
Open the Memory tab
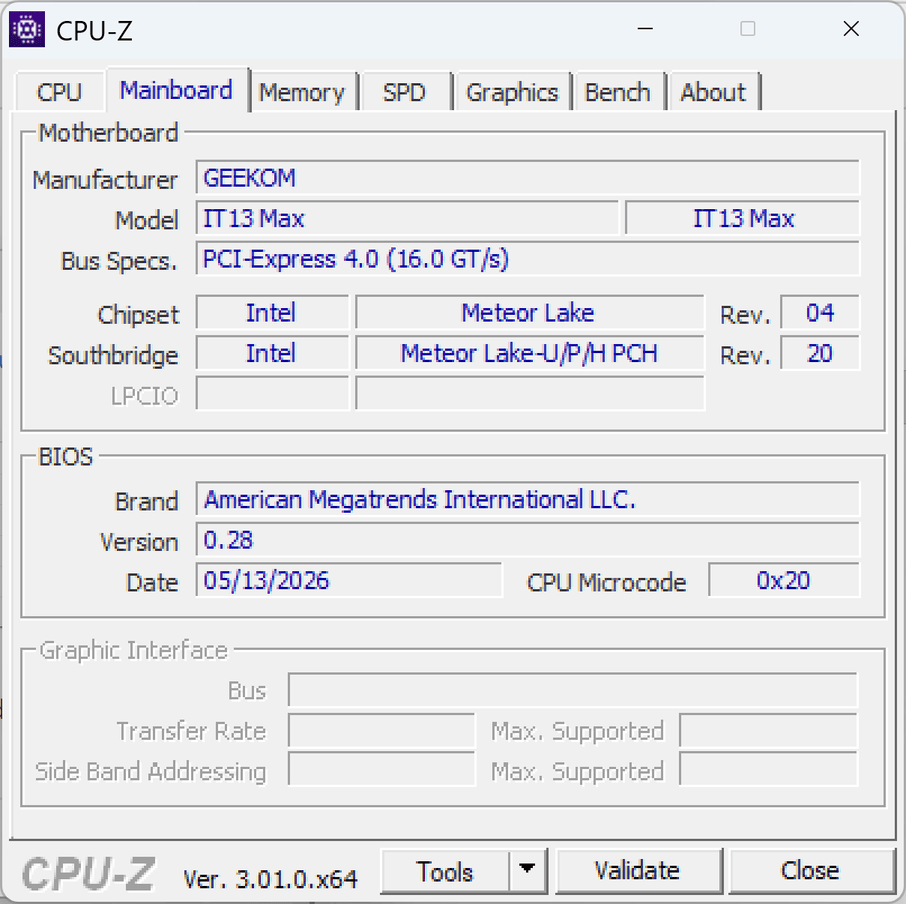[302, 92]
